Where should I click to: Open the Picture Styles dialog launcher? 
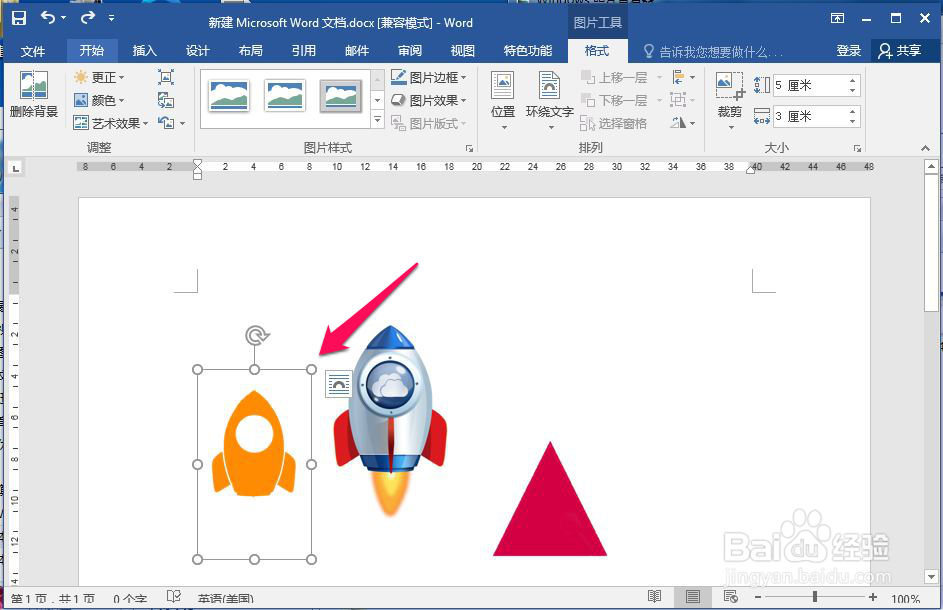(x=469, y=148)
